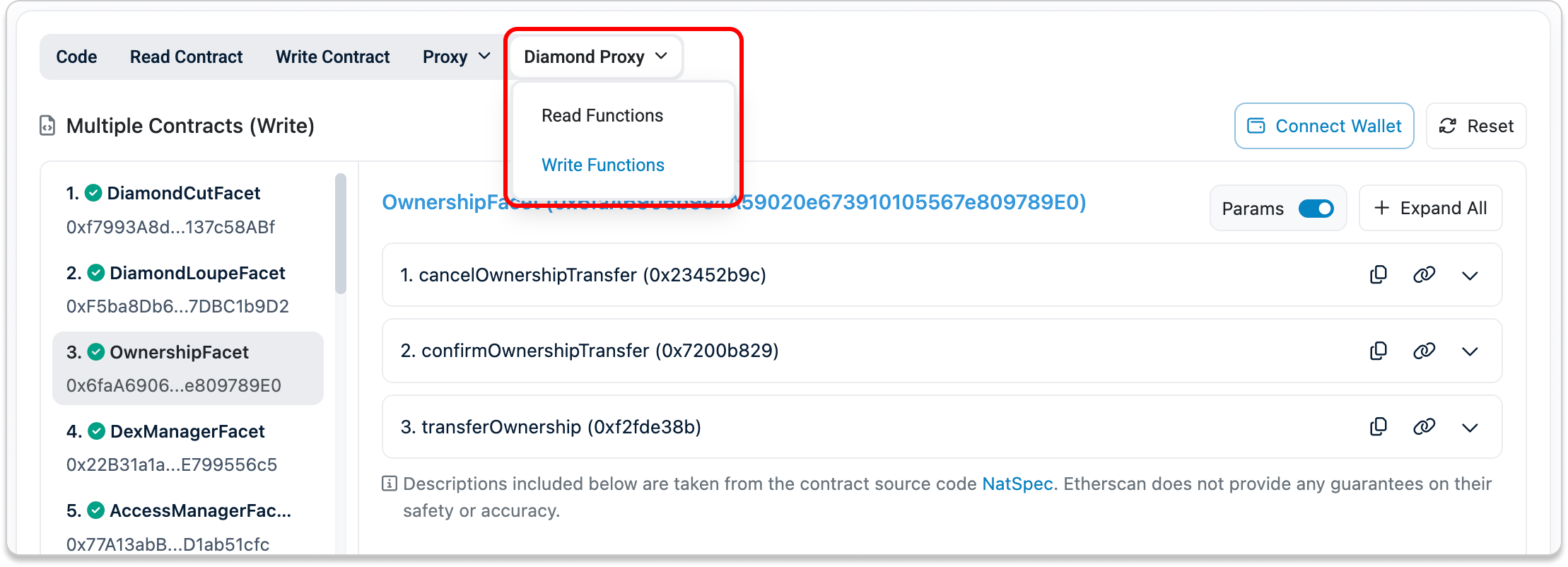Choose Read Functions from Diamond Proxy menu
1568x567 pixels.
point(602,115)
